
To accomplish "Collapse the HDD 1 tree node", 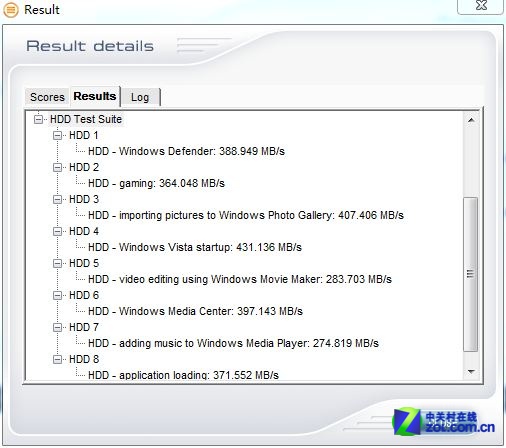I will (58, 135).
